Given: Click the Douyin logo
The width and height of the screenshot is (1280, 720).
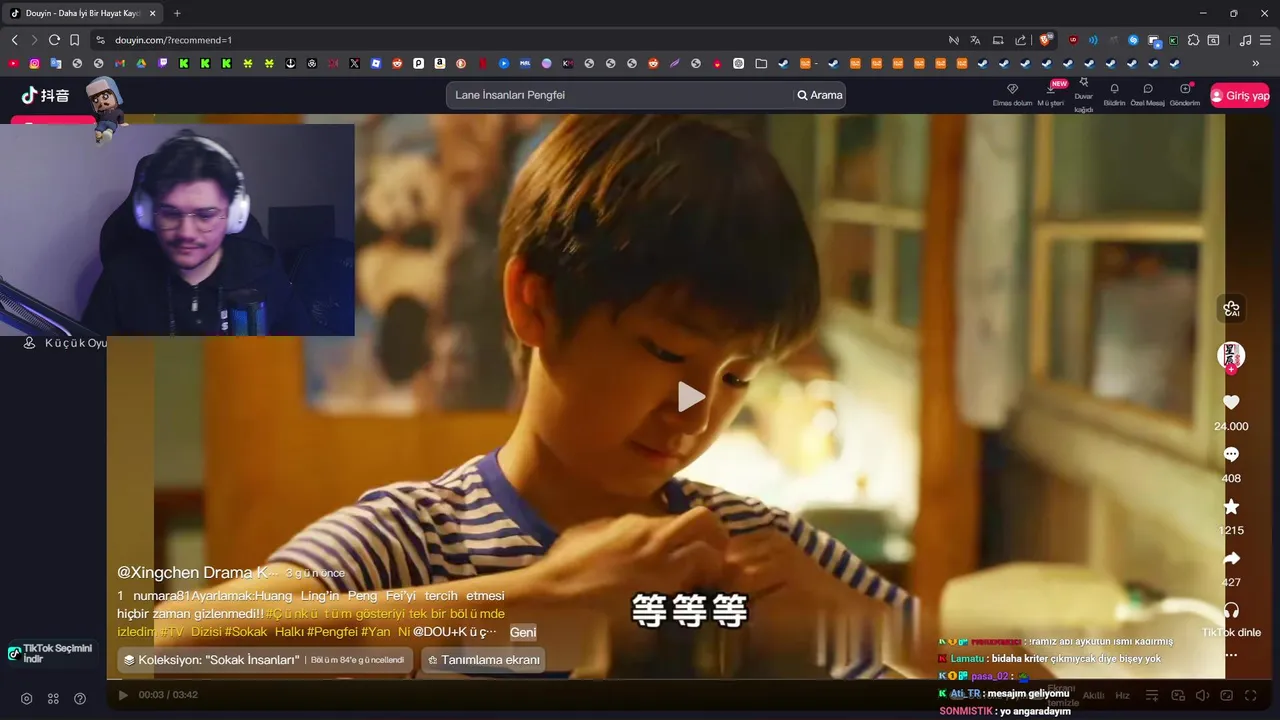Looking at the screenshot, I should click(x=46, y=95).
